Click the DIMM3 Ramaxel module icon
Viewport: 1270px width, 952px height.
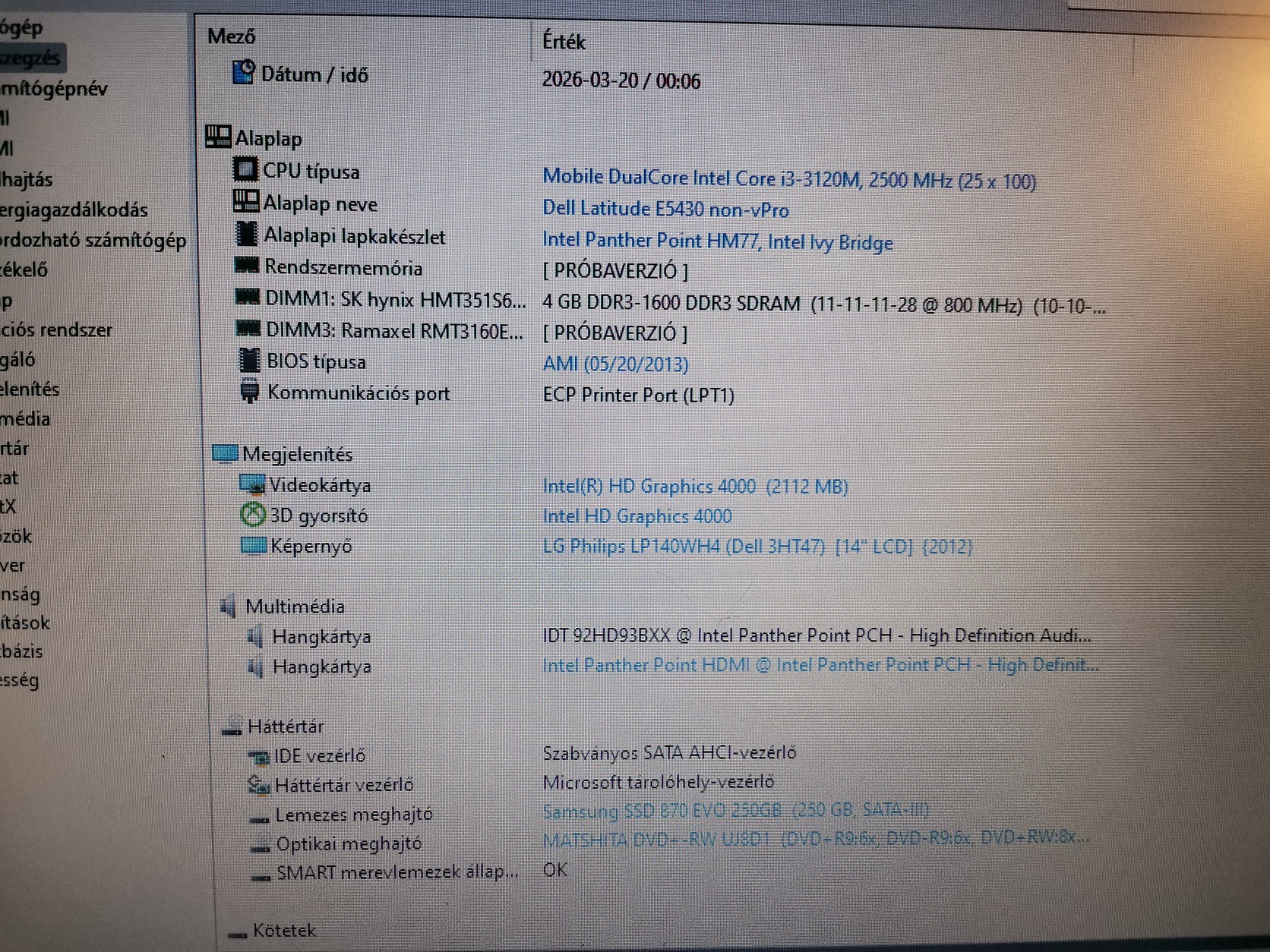(248, 329)
